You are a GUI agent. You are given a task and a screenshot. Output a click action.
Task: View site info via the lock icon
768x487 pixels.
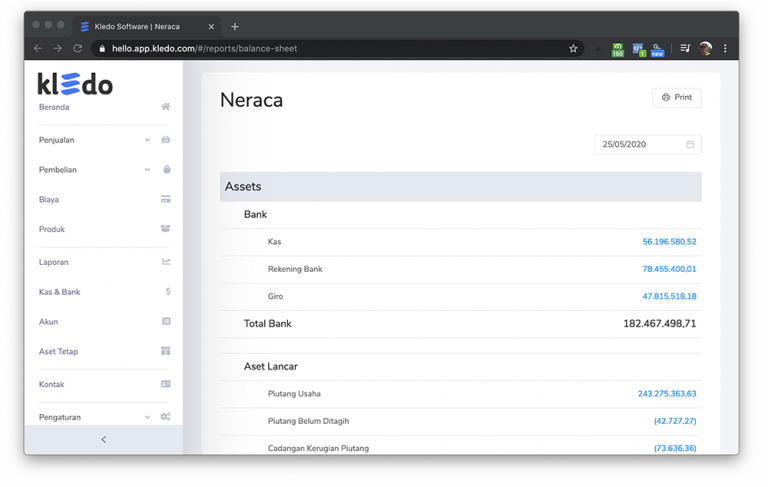[102, 49]
